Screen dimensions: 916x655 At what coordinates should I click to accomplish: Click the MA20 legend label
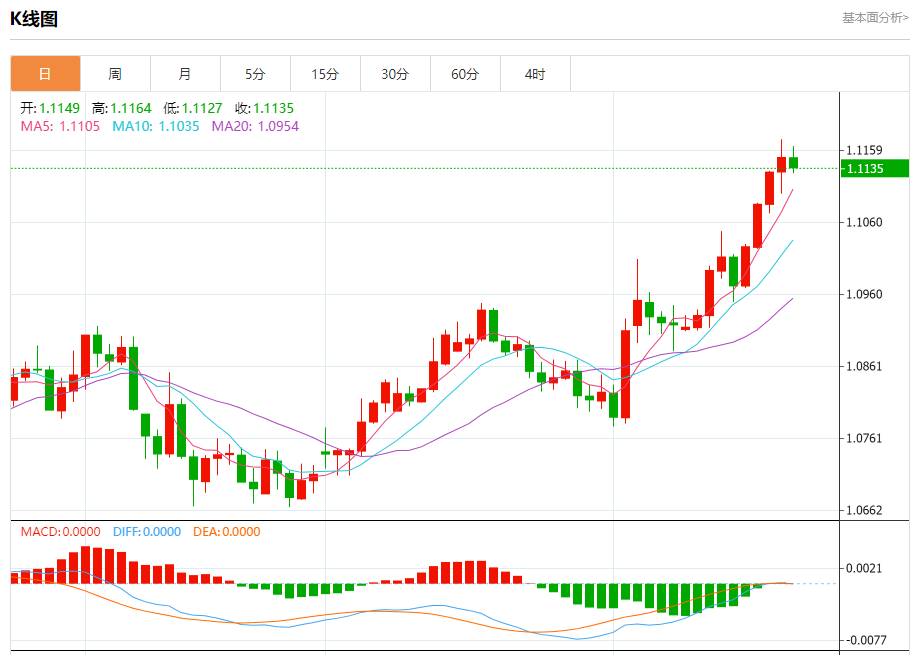coord(255,126)
